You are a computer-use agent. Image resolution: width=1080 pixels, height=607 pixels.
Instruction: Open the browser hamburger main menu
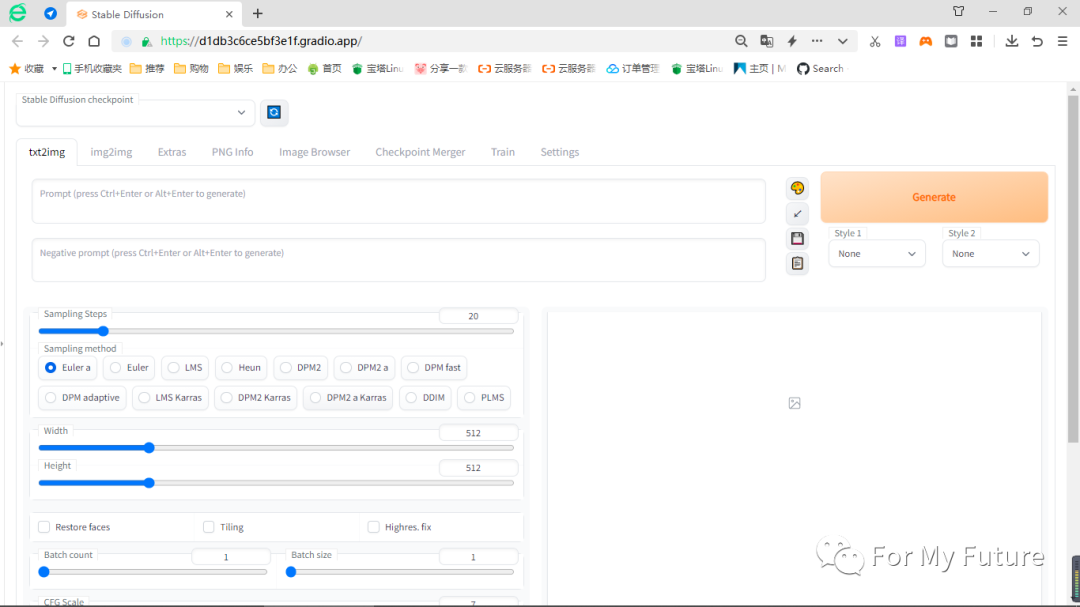1063,41
